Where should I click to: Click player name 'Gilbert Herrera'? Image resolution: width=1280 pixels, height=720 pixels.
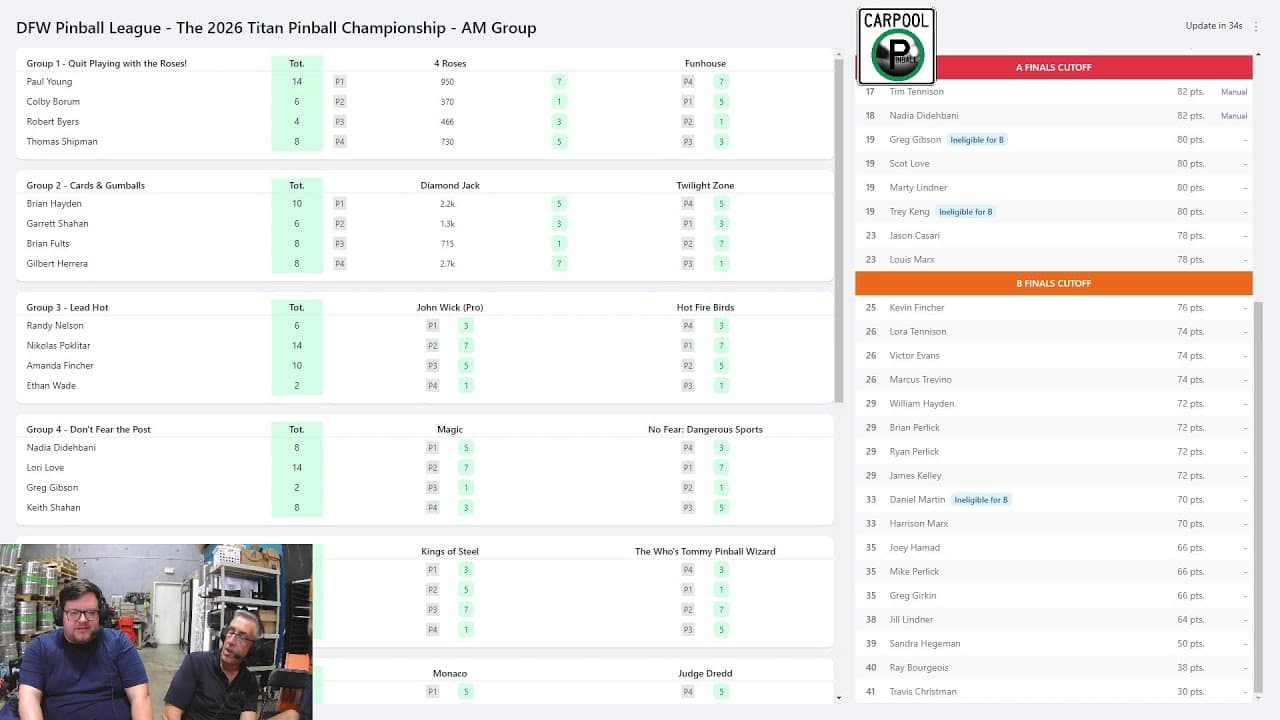[57, 264]
